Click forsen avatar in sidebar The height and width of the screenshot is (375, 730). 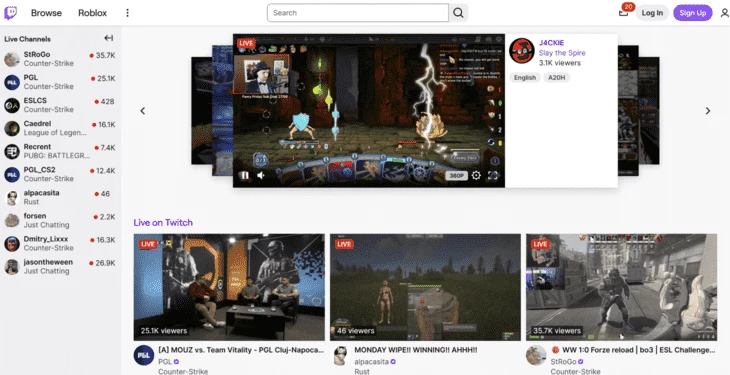point(12,220)
